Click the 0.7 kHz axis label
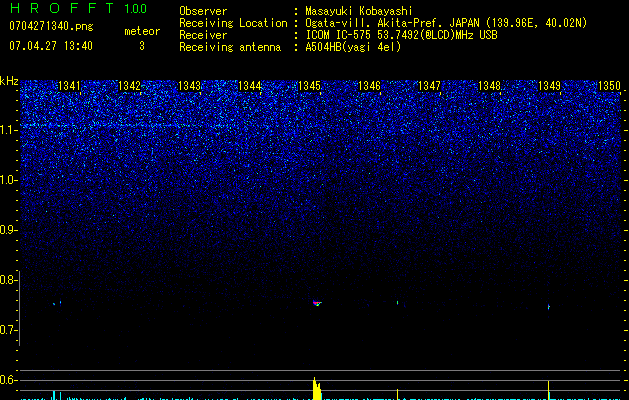Screen dimensions: 629x400 8,330
